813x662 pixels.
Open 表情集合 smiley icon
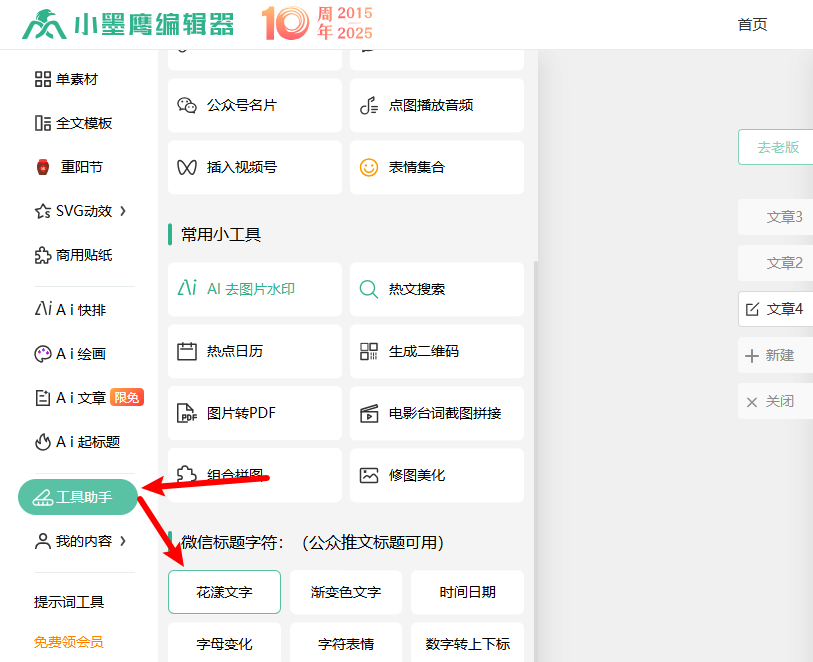click(x=369, y=167)
